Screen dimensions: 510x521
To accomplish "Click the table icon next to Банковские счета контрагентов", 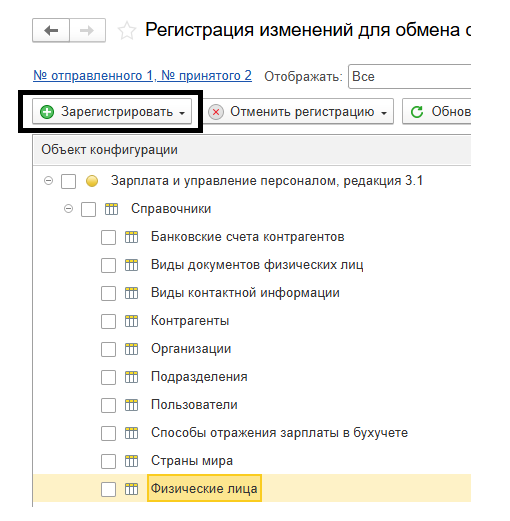I will pyautogui.click(x=131, y=237).
